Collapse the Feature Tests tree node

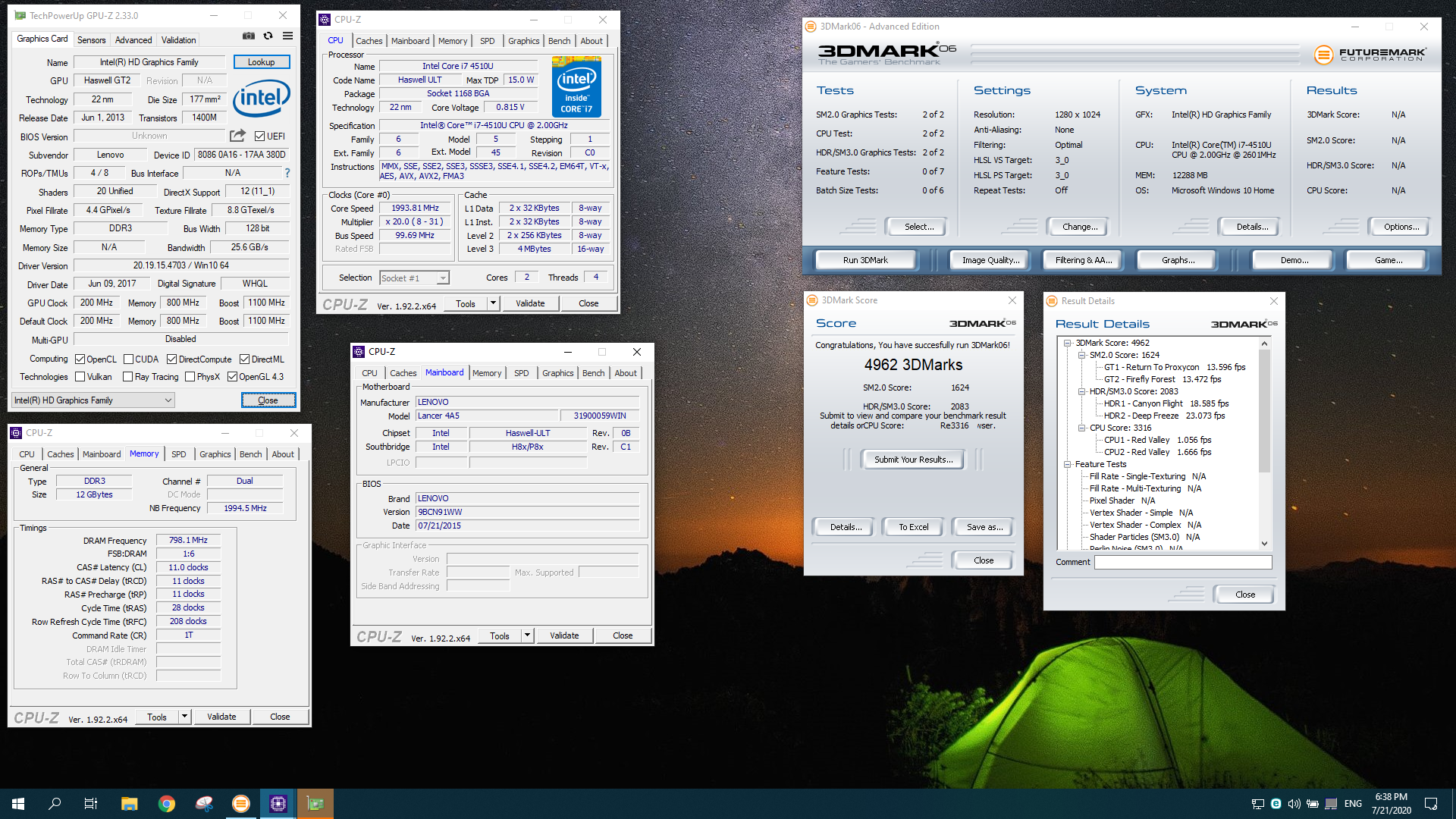coord(1068,464)
